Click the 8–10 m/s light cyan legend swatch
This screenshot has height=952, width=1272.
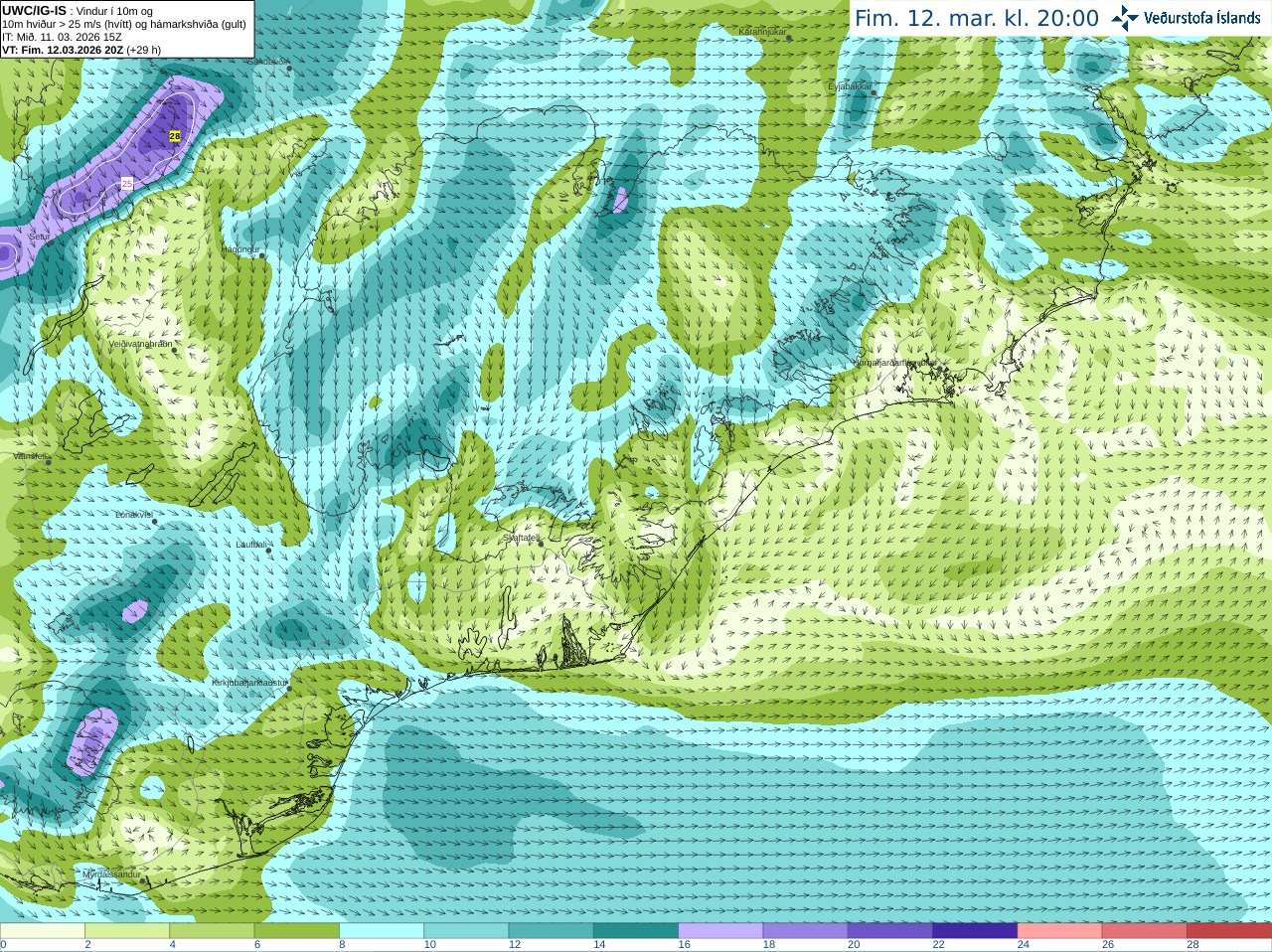tap(382, 931)
